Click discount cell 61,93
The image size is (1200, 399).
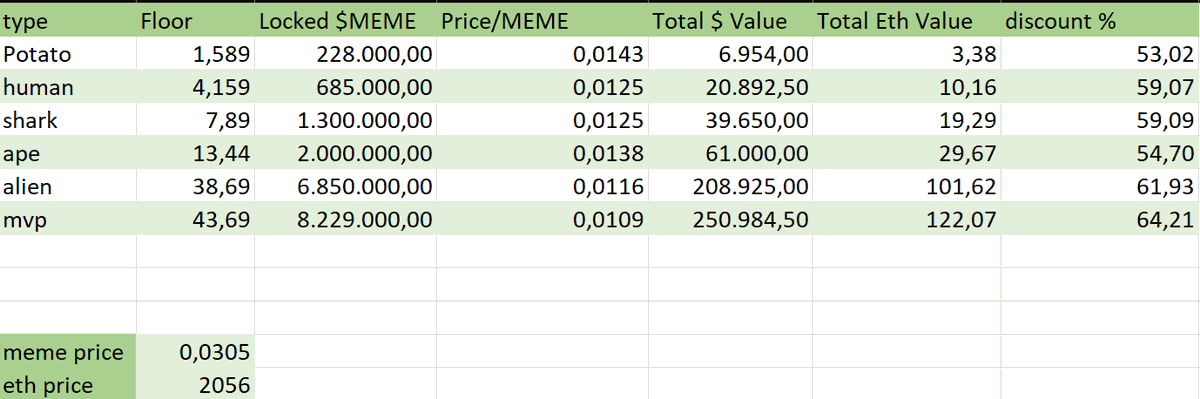1100,186
